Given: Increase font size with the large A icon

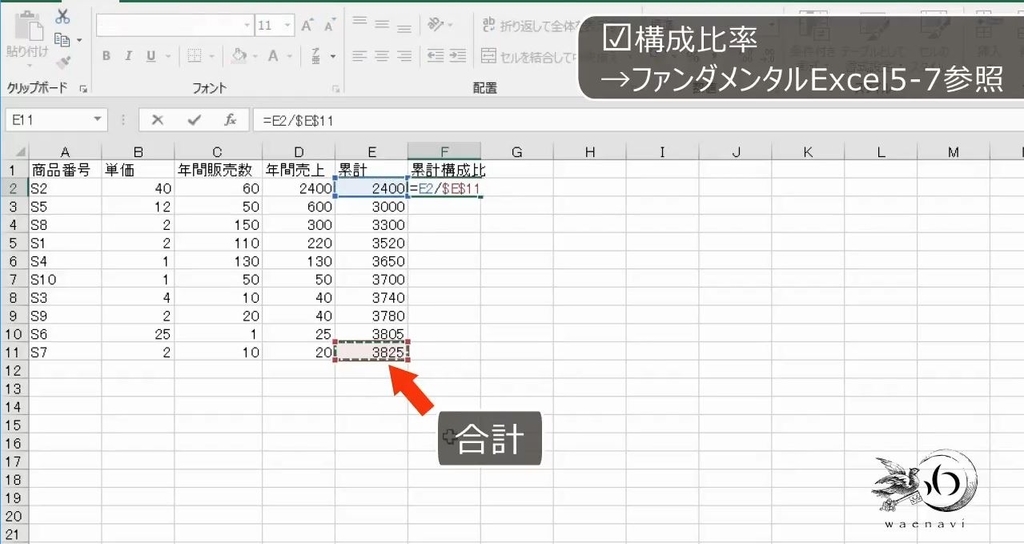Looking at the screenshot, I should pyautogui.click(x=307, y=25).
